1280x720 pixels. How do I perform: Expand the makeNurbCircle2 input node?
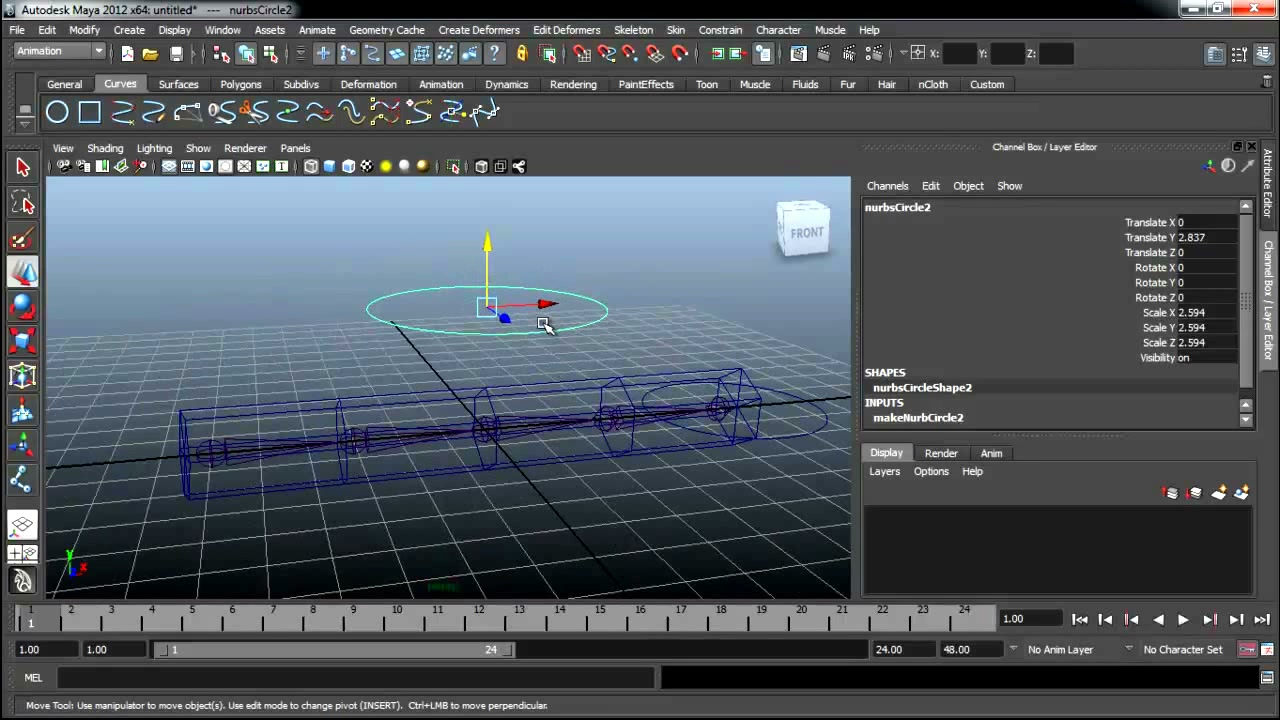[918, 418]
